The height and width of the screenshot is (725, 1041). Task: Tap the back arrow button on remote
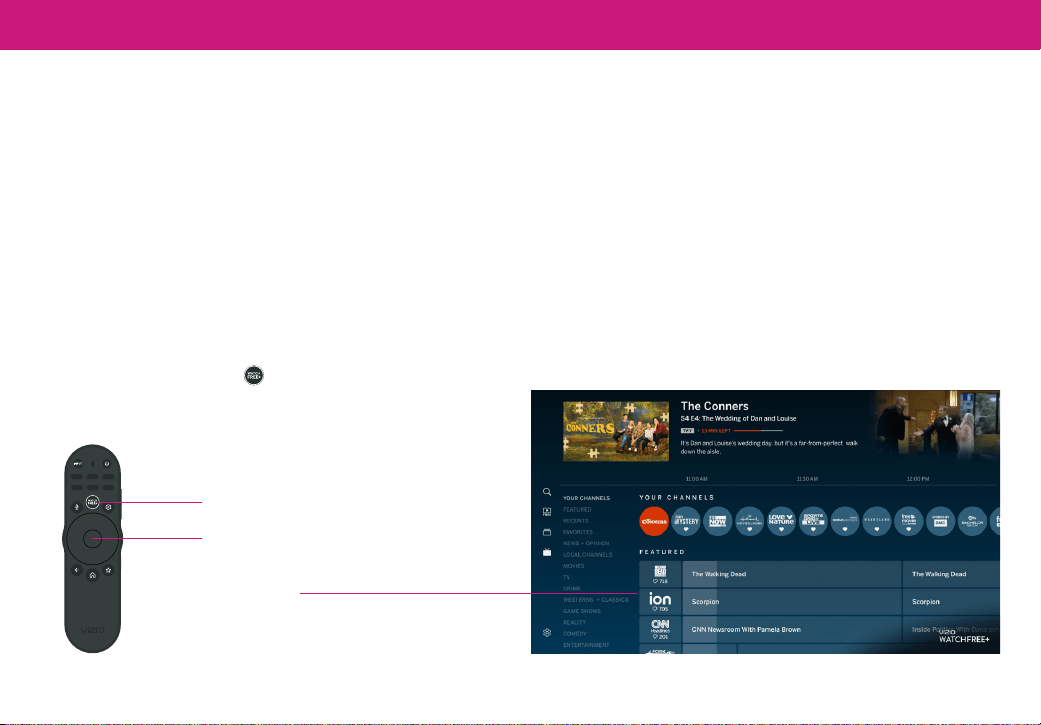pyautogui.click(x=76, y=570)
